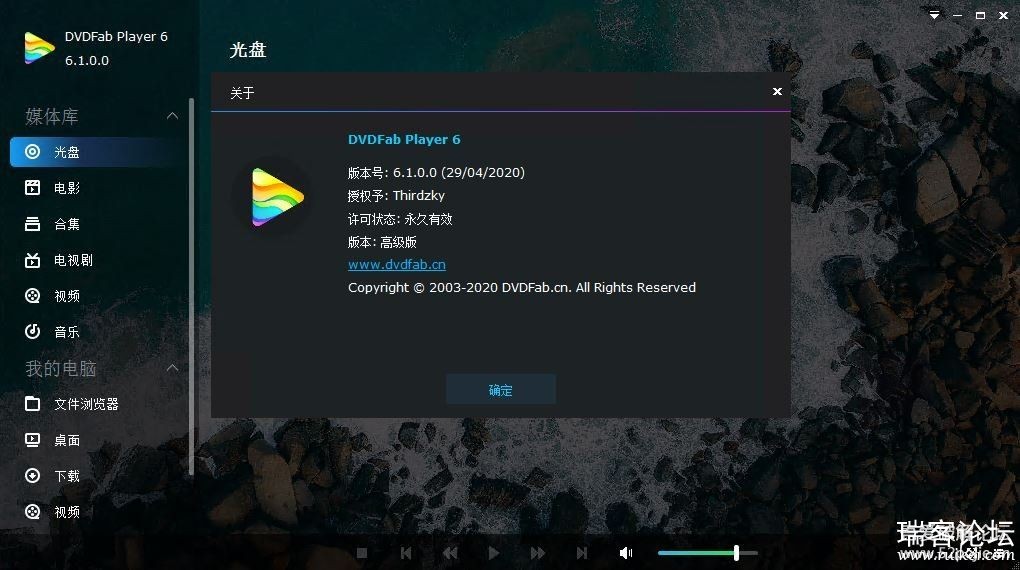1020x570 pixels.
Task: Open the main menu triangle in title bar
Action: point(934,15)
